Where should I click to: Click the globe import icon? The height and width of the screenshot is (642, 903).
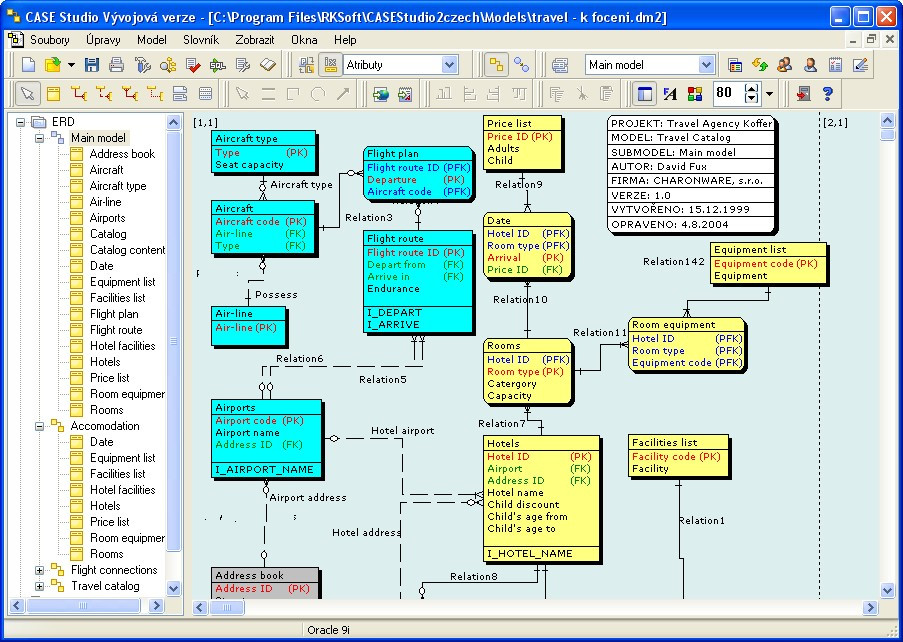tap(380, 93)
